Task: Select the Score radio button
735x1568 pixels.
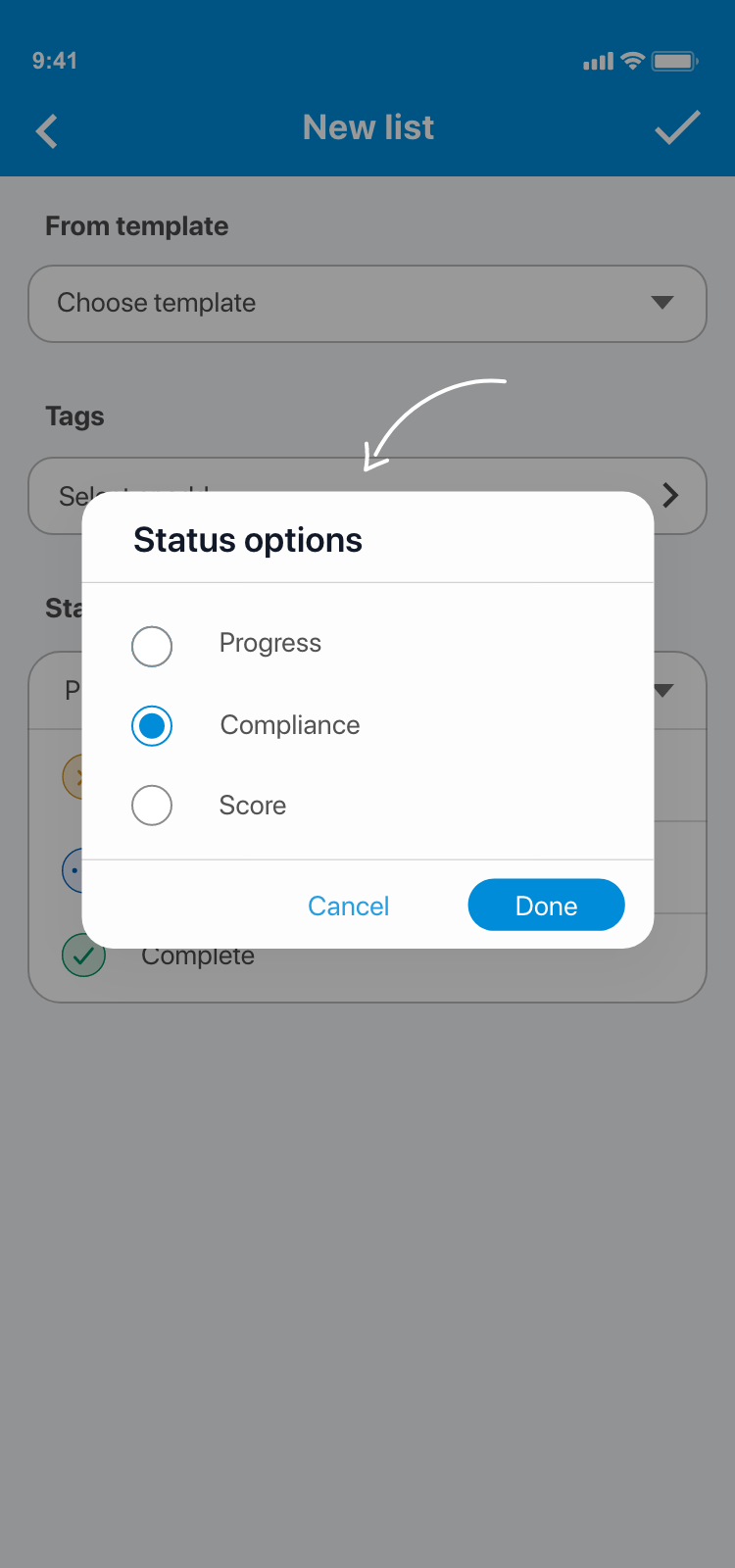Action: [x=152, y=806]
